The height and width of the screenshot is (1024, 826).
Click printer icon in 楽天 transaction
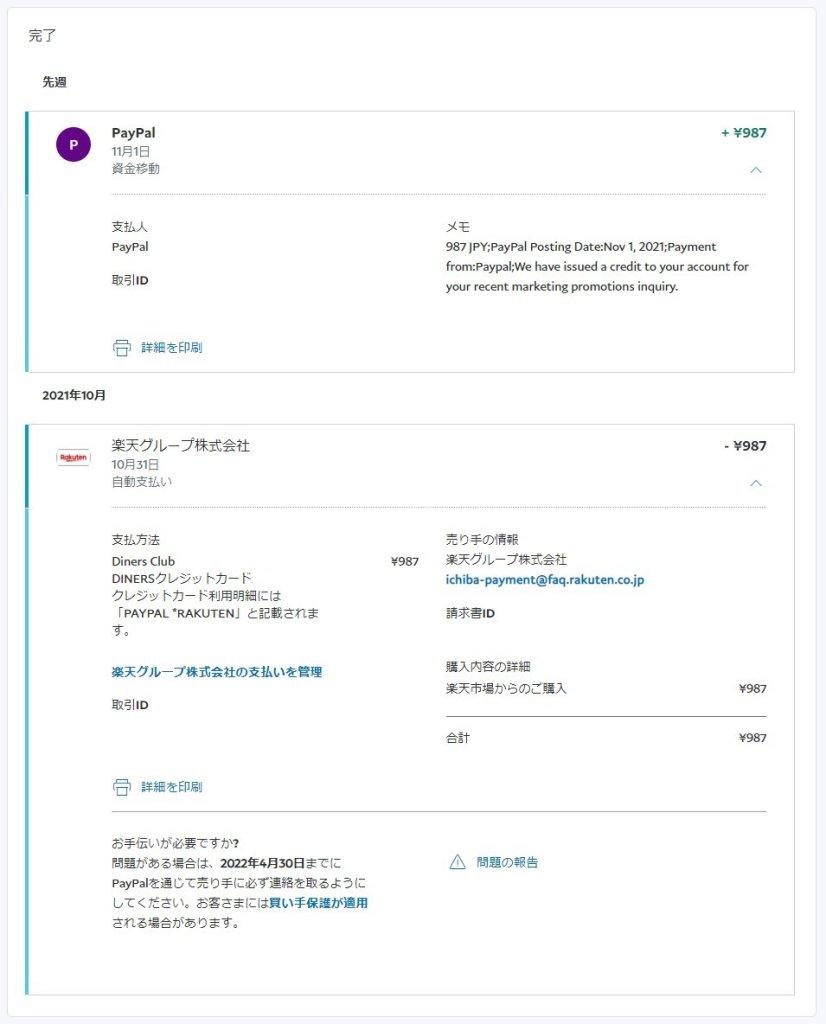point(121,787)
